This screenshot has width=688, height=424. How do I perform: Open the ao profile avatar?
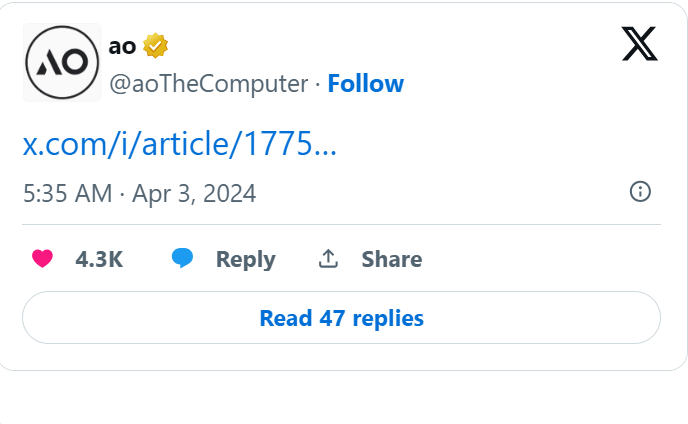click(62, 62)
